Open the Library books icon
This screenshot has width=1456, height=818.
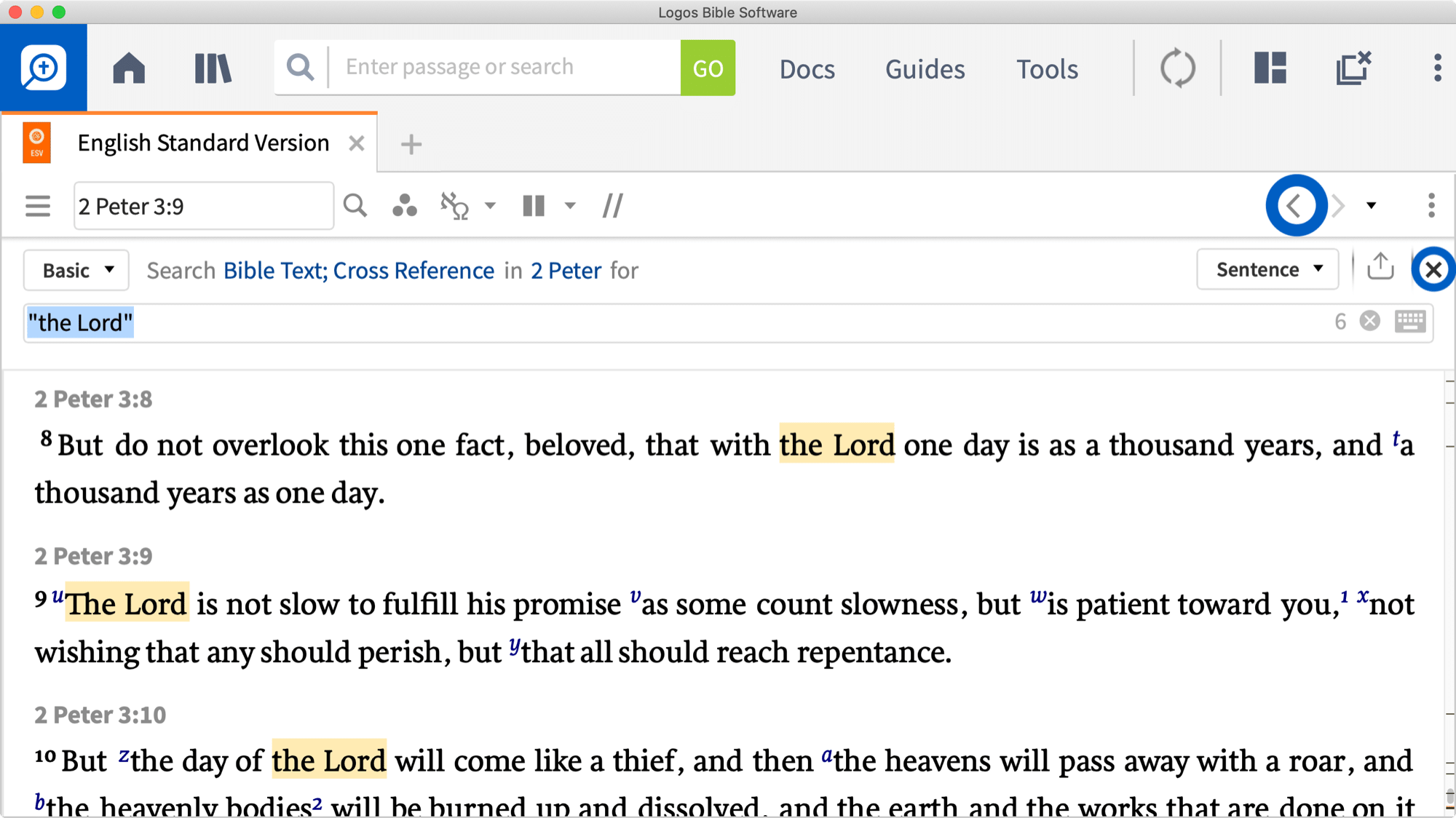[213, 68]
